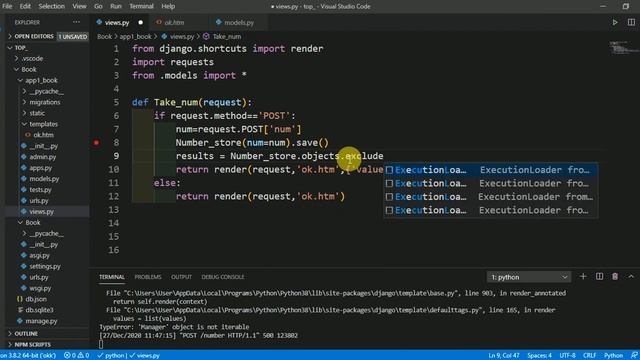Expand the .vscode folder
This screenshot has width=640, height=360.
coord(32,58)
